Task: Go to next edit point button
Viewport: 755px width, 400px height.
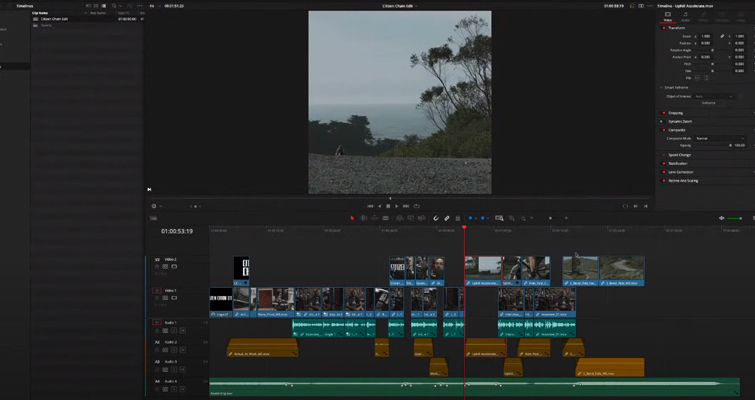Action: (x=636, y=206)
